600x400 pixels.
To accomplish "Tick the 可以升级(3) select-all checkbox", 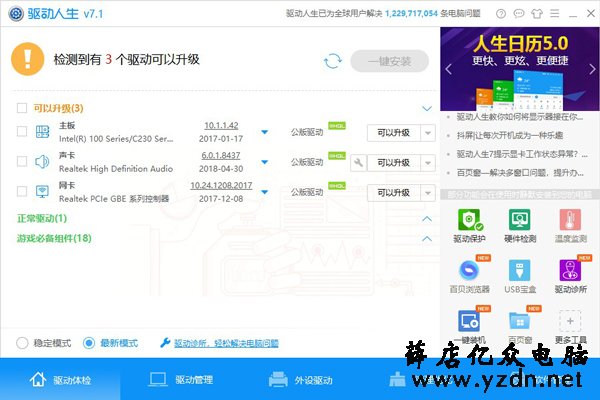I will click(22, 108).
